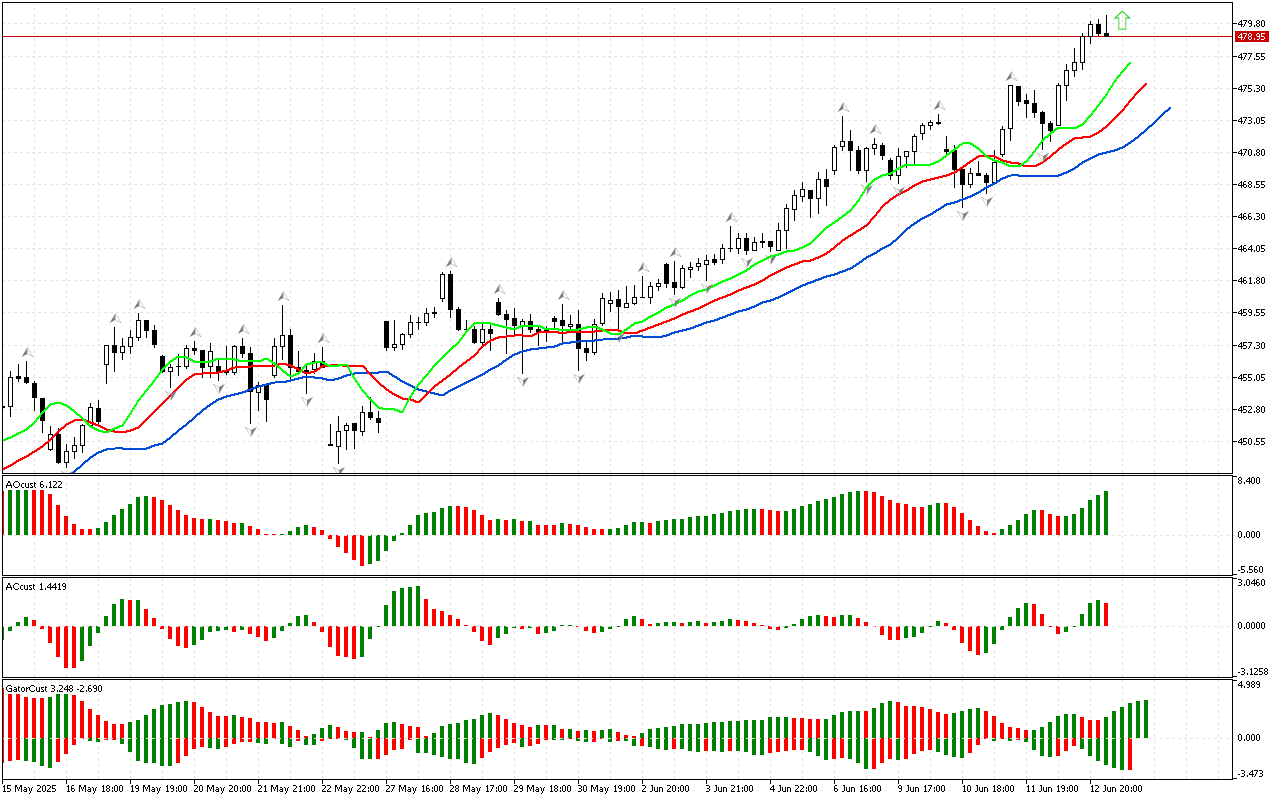Viewport: 1280px width, 800px height.
Task: Click the down fractal below the 22 May low
Action: pyautogui.click(x=339, y=470)
